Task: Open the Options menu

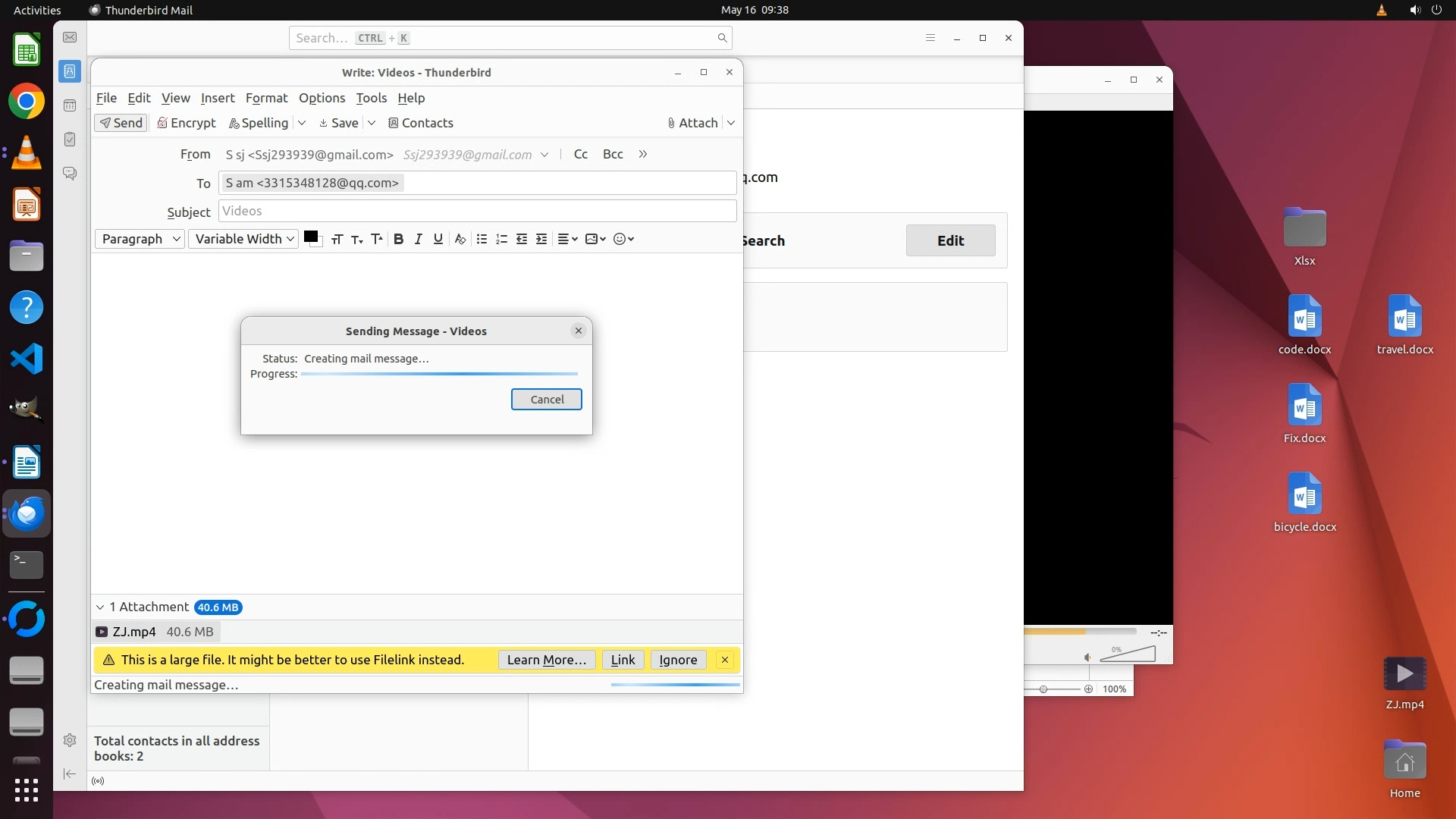Action: pos(322,98)
